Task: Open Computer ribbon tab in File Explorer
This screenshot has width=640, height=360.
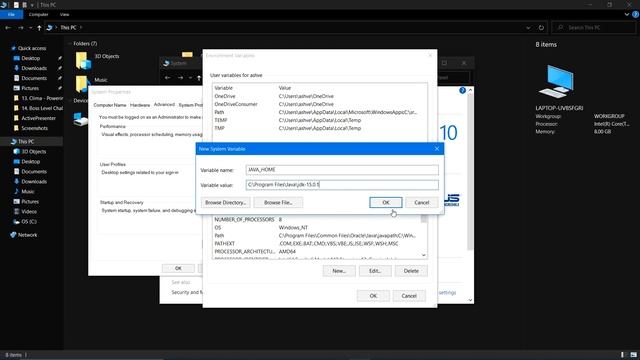Action: [x=38, y=14]
